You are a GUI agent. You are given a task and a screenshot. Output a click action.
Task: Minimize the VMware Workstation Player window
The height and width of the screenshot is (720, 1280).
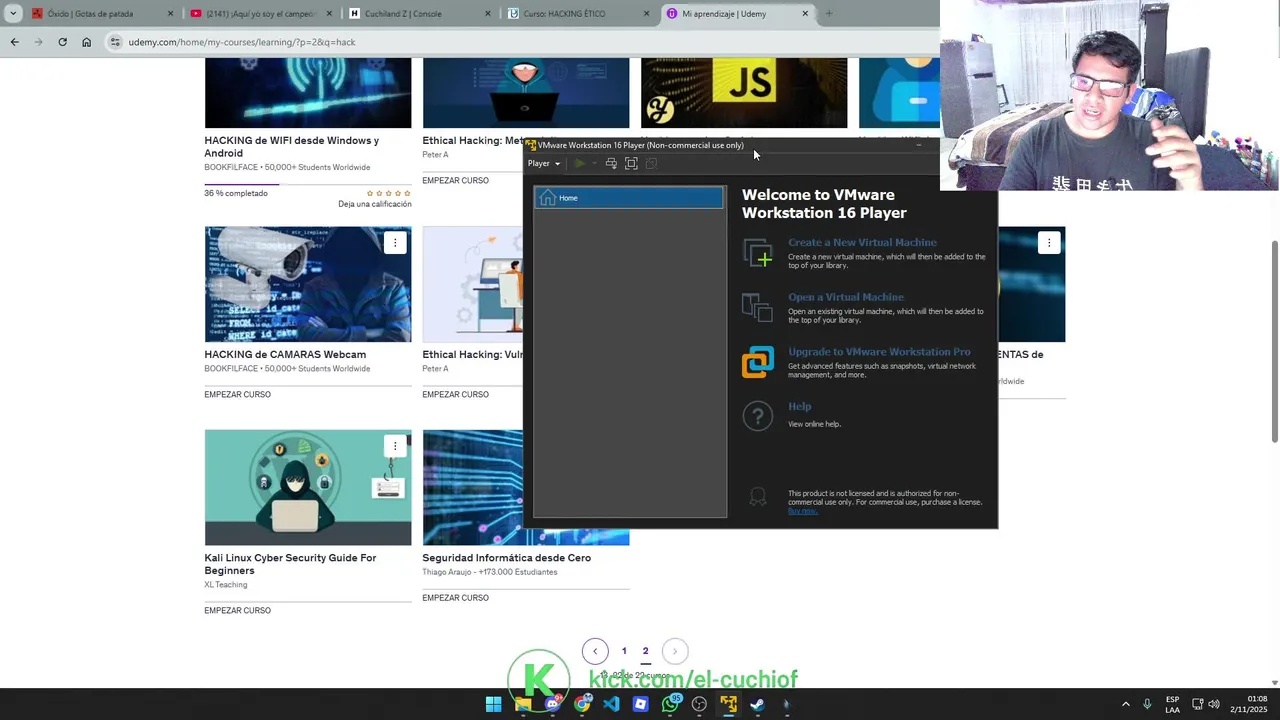[919, 145]
